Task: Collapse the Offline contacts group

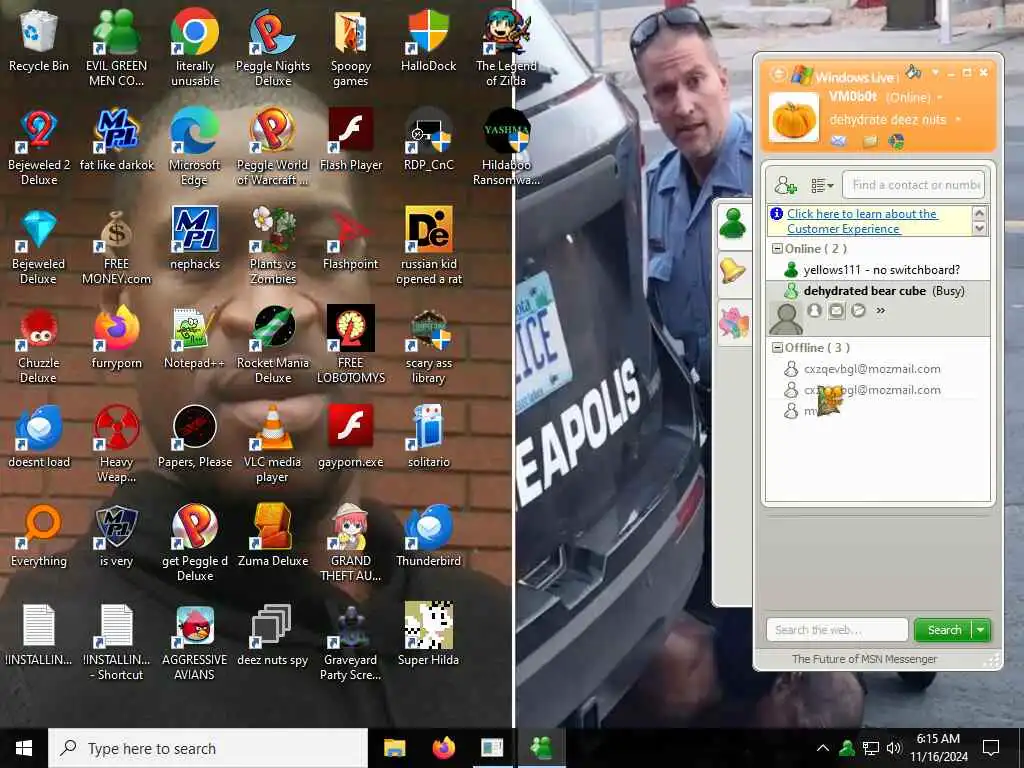Action: click(777, 348)
